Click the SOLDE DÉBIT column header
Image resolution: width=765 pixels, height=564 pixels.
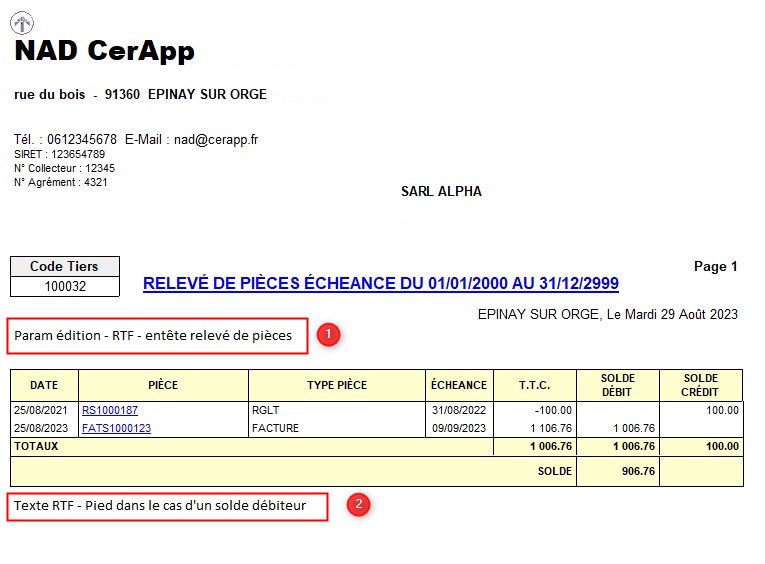point(618,385)
